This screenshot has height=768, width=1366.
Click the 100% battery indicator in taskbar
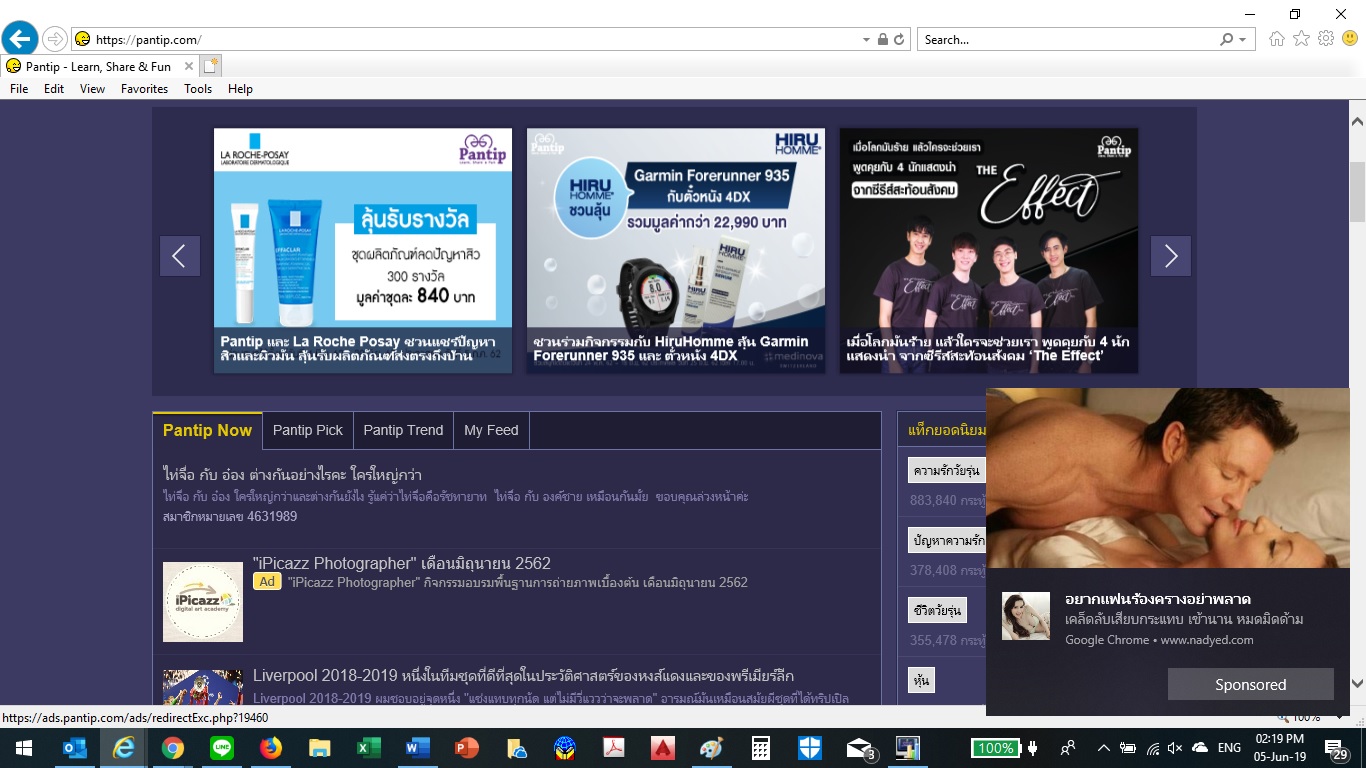click(x=996, y=748)
